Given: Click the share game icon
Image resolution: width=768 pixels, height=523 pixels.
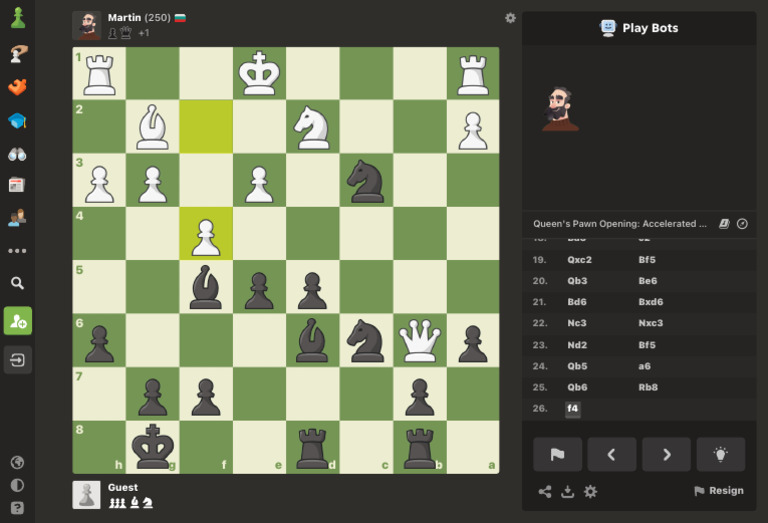Looking at the screenshot, I should (x=545, y=491).
